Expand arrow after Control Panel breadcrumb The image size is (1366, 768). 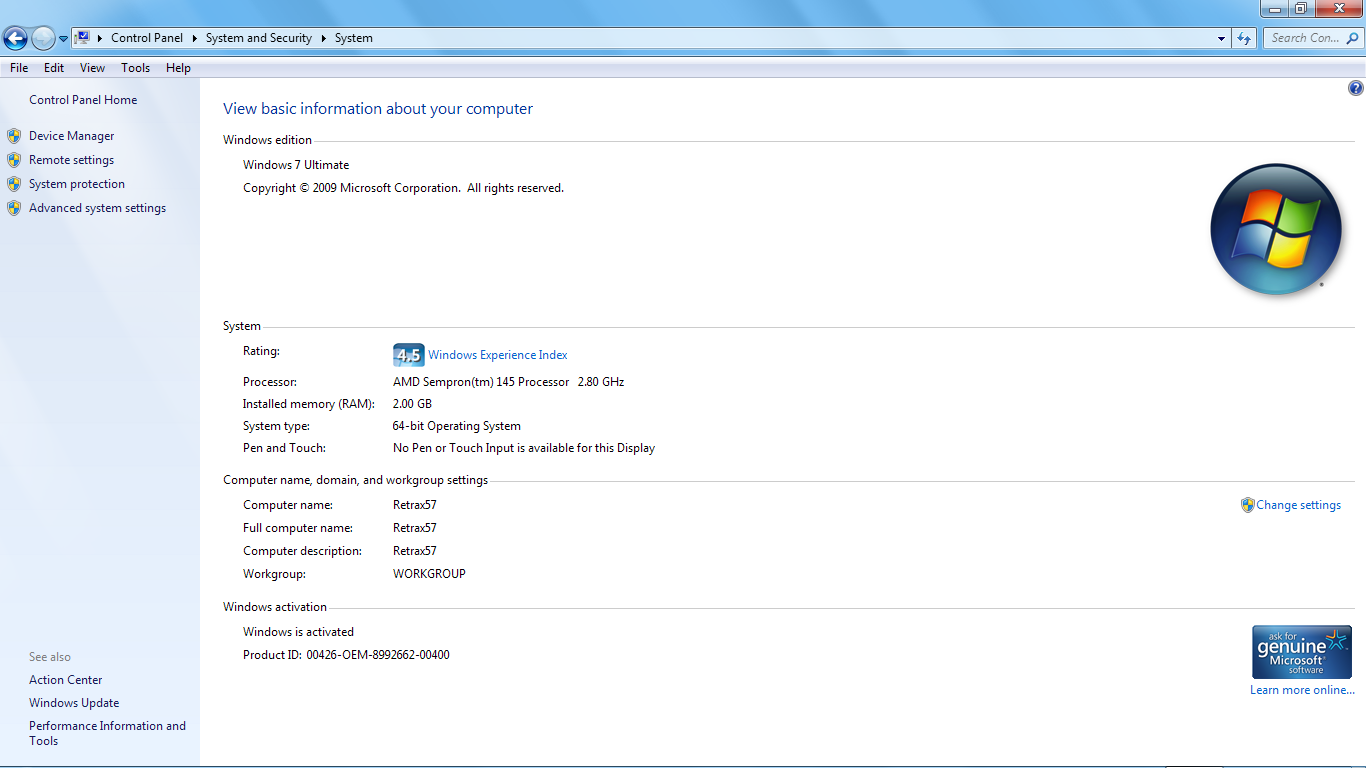click(x=195, y=38)
